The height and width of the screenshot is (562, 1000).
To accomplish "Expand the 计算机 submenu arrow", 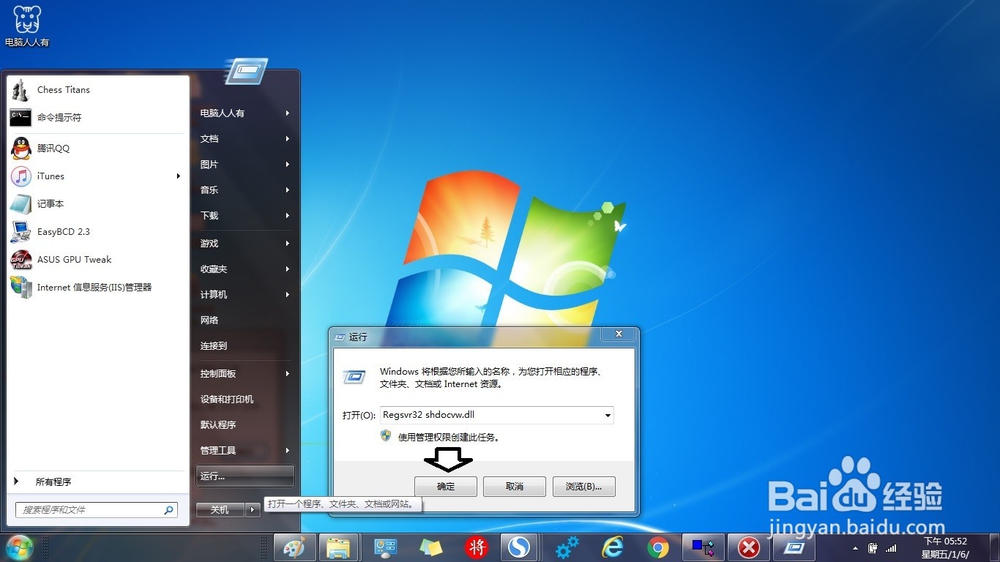I will pos(288,294).
